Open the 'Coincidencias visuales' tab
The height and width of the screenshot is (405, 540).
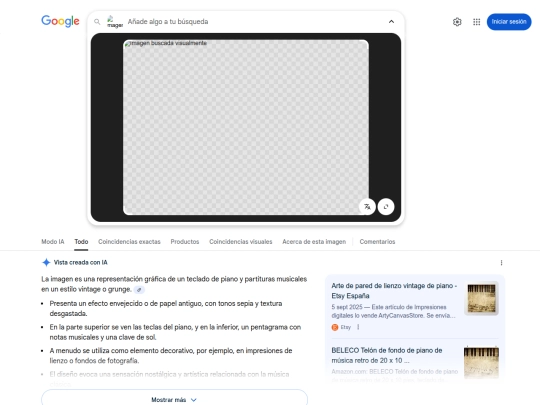241,242
